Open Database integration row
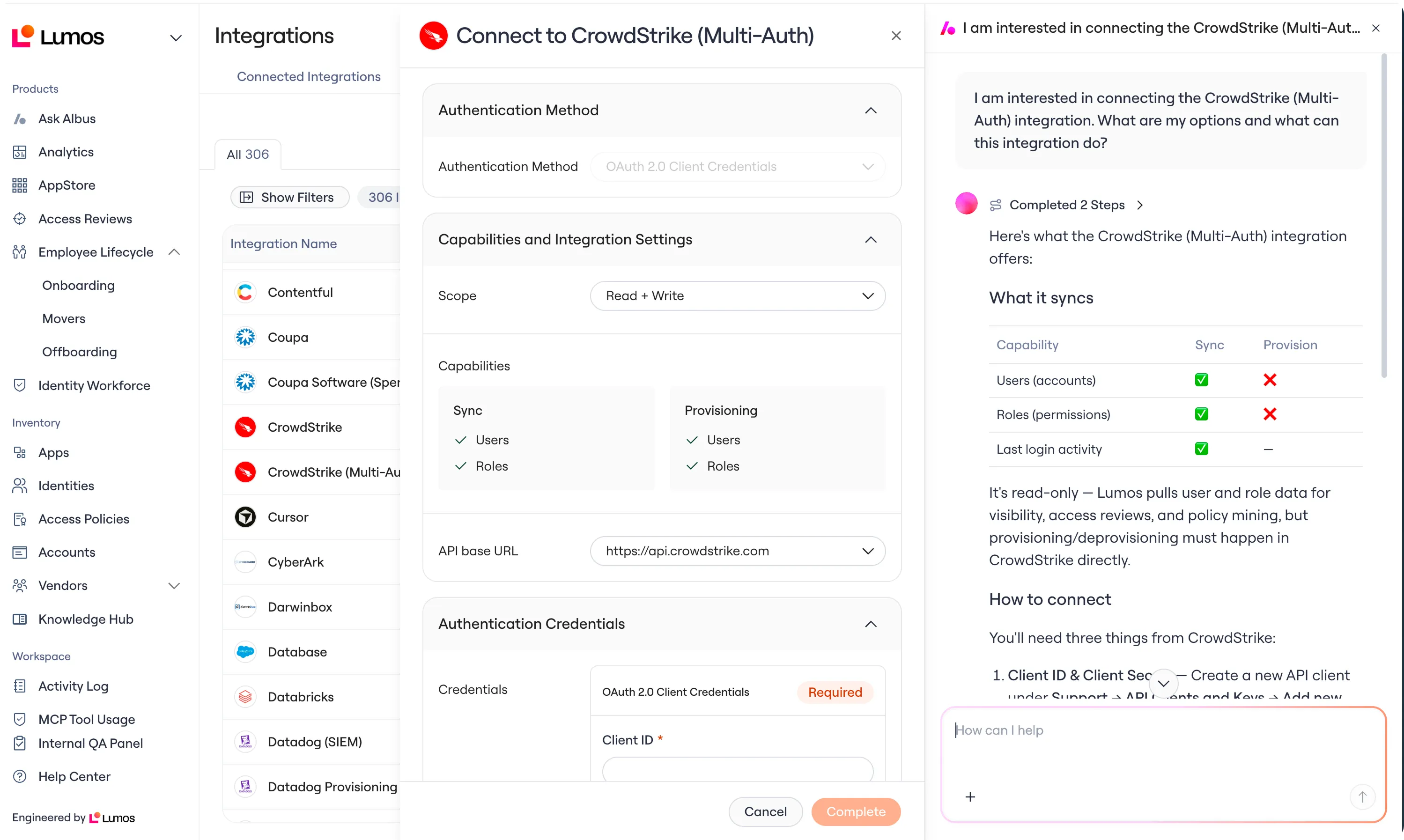 click(x=311, y=651)
